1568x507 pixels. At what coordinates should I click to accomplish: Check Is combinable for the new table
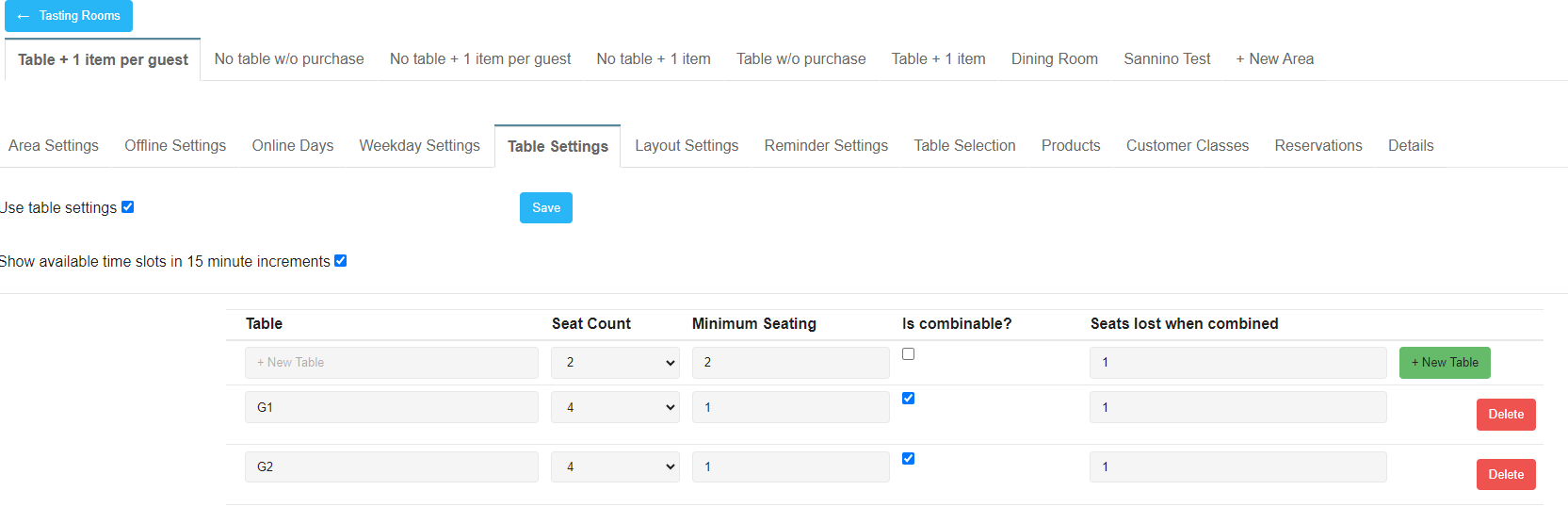pos(908,354)
